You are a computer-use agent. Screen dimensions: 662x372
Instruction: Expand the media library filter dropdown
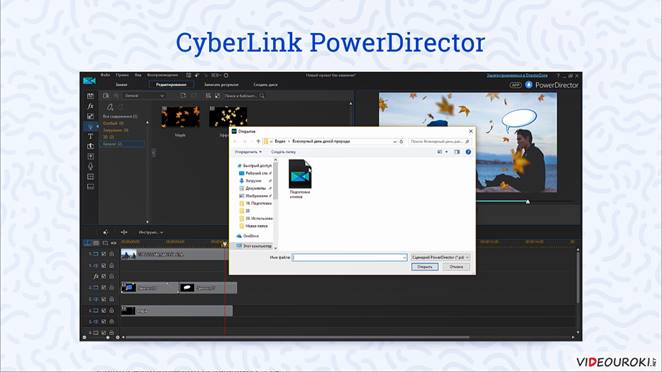(x=144, y=96)
